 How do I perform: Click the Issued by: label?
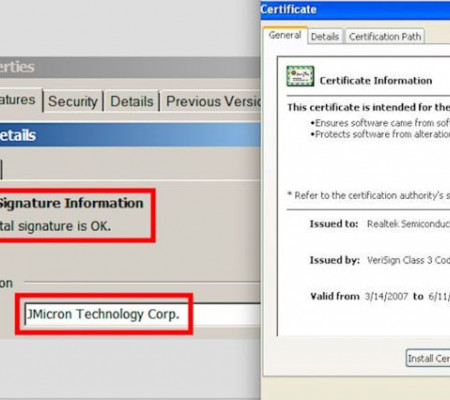[x=335, y=260]
